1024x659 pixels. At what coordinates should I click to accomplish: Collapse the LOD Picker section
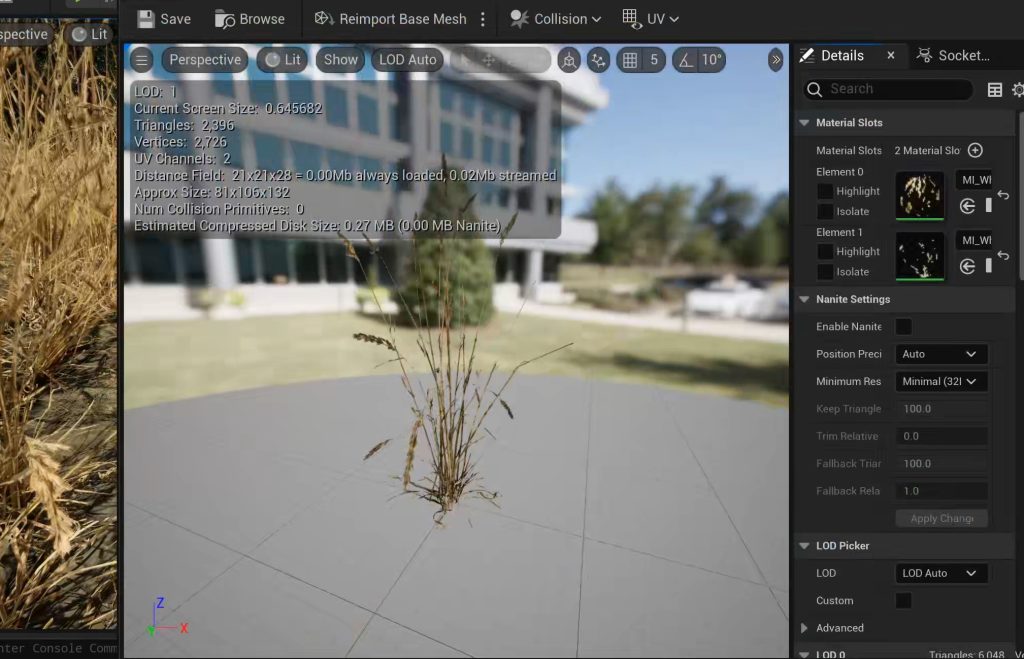pyautogui.click(x=805, y=546)
